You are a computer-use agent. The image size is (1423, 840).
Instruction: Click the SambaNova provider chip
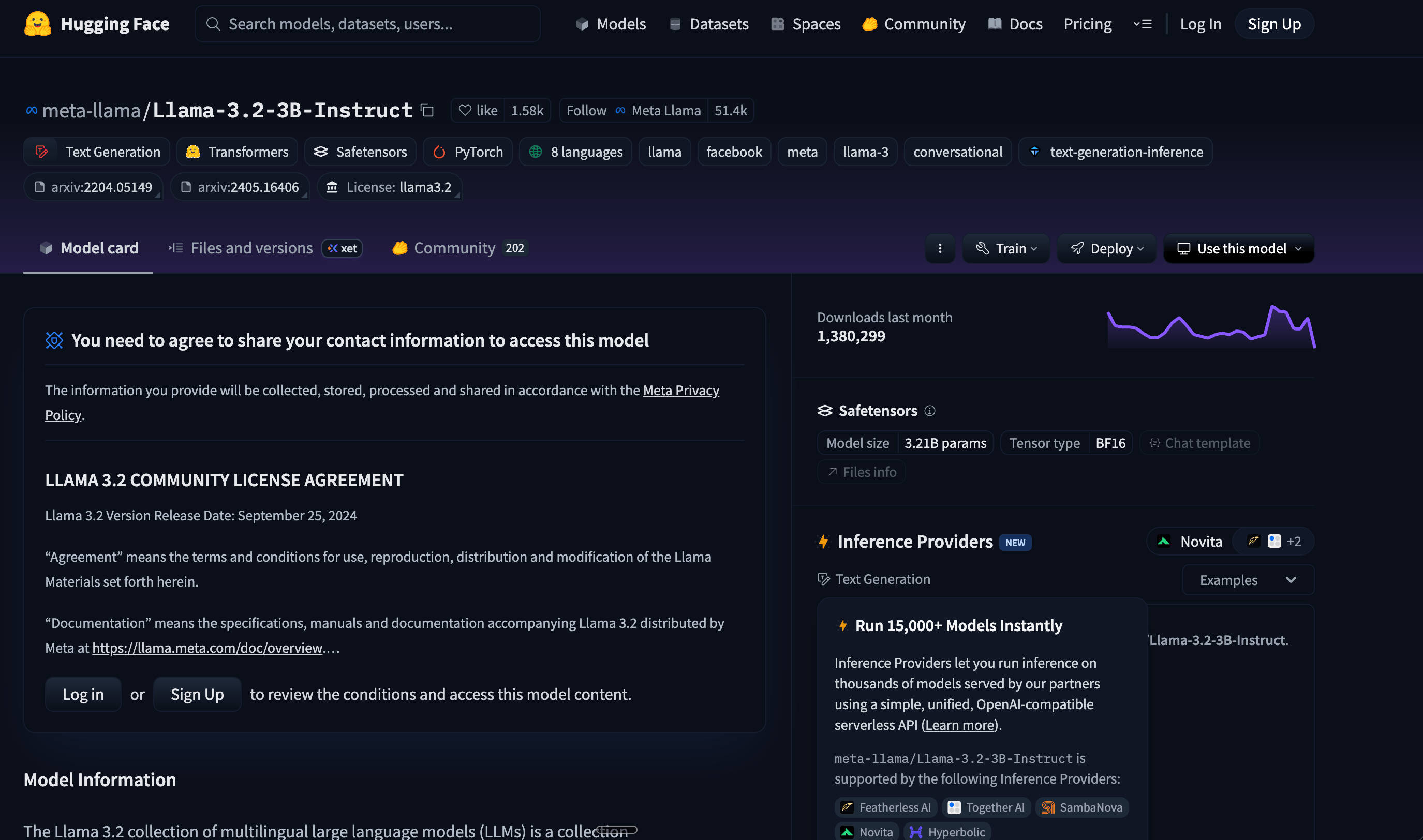click(1082, 807)
